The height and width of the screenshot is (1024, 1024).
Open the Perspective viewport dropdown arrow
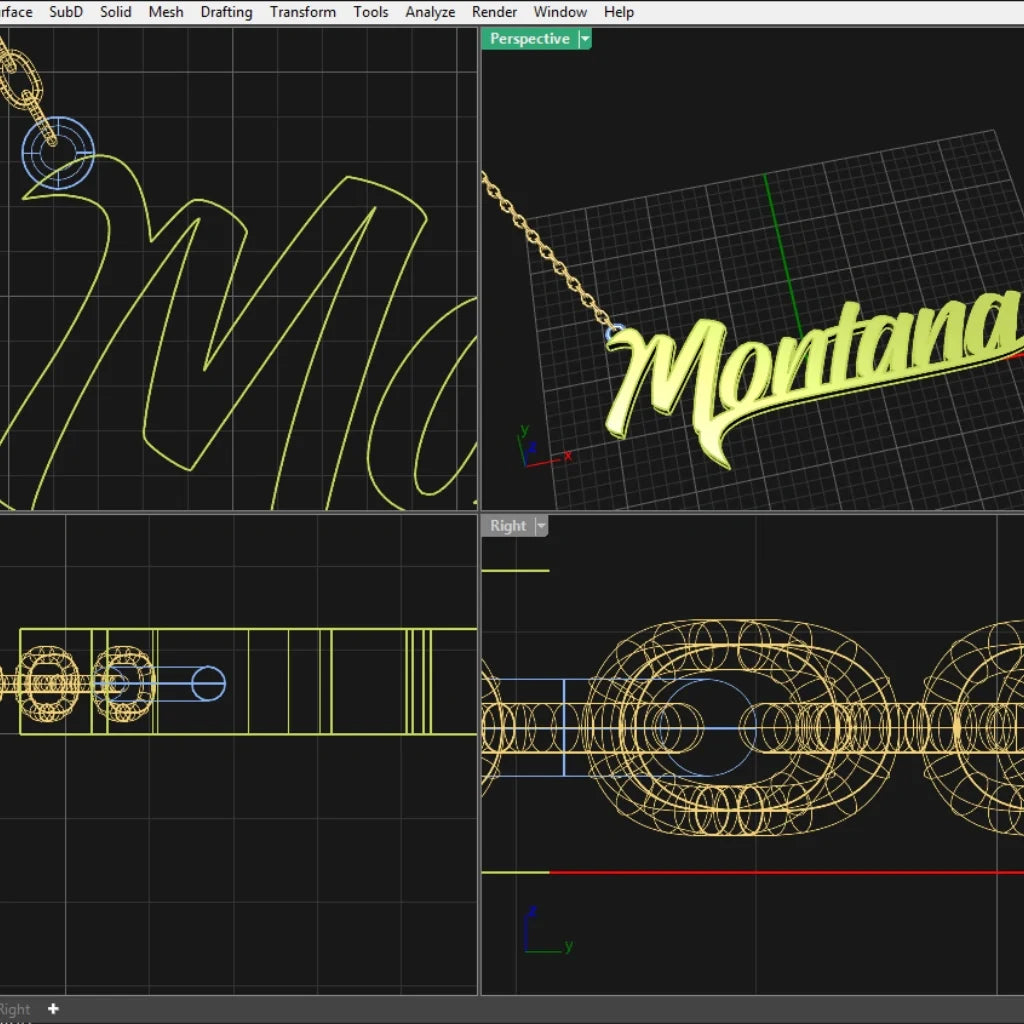click(x=585, y=39)
